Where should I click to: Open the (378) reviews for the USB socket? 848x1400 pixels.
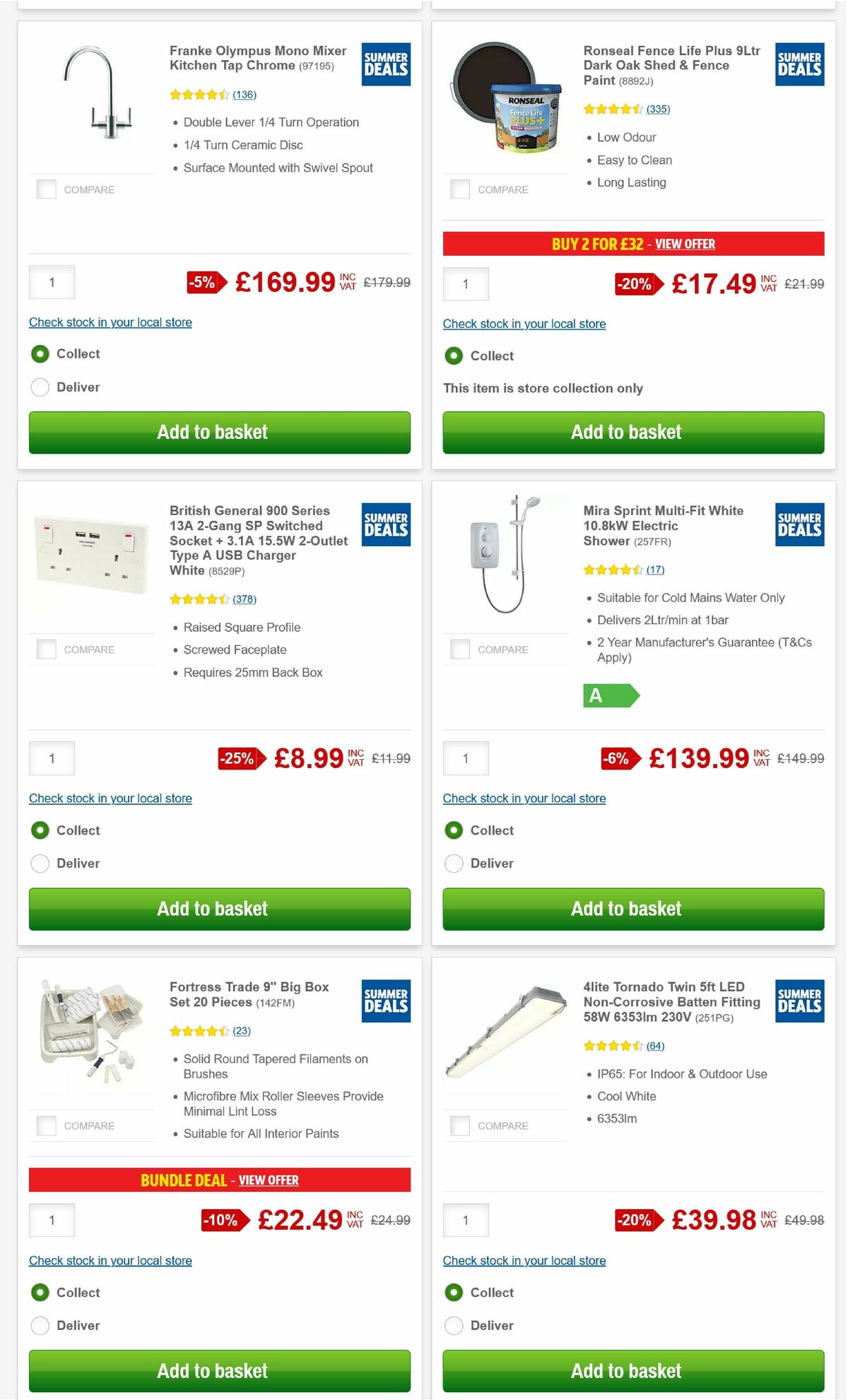click(x=245, y=599)
